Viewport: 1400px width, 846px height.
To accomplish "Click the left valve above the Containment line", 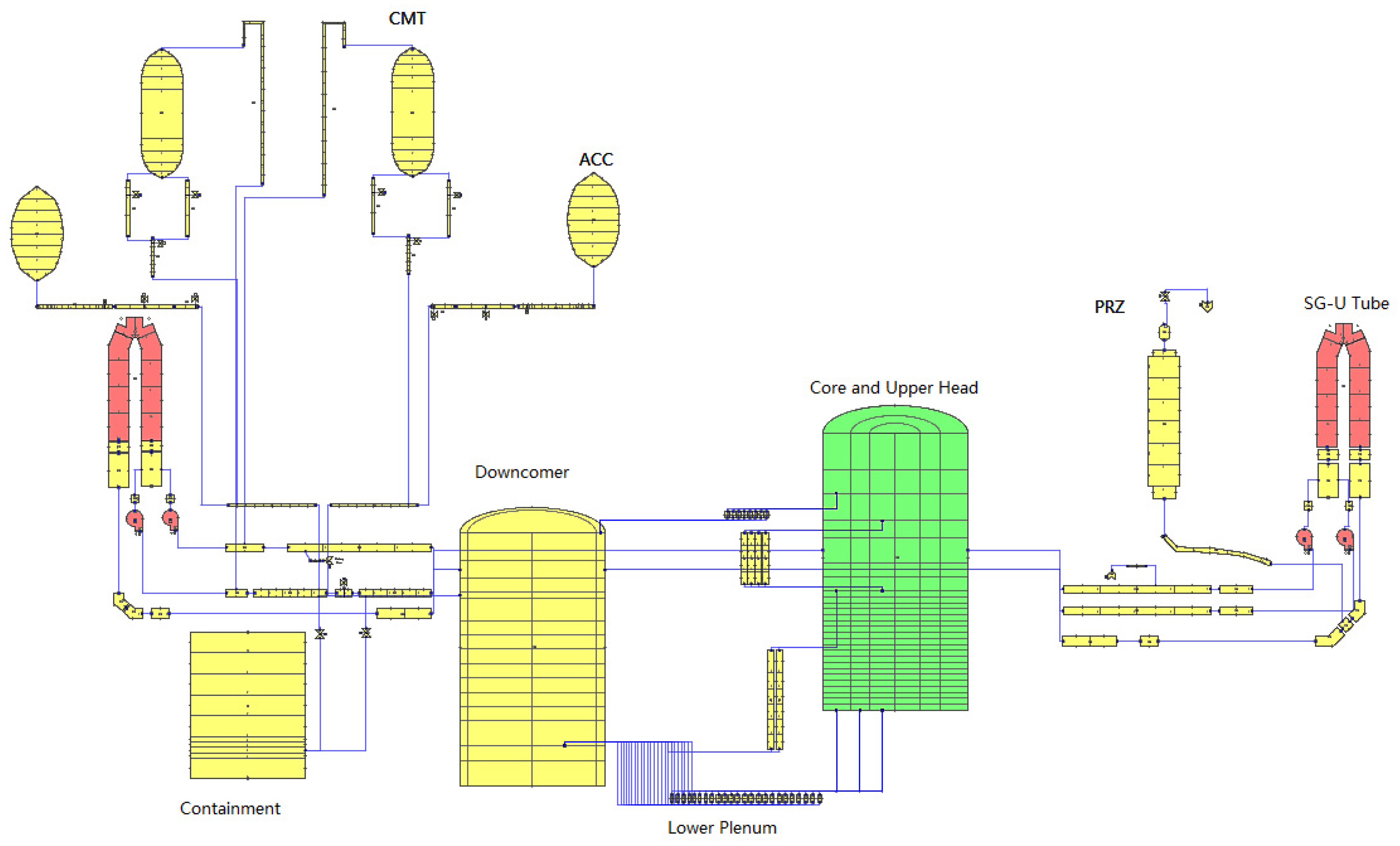I will pos(320,633).
